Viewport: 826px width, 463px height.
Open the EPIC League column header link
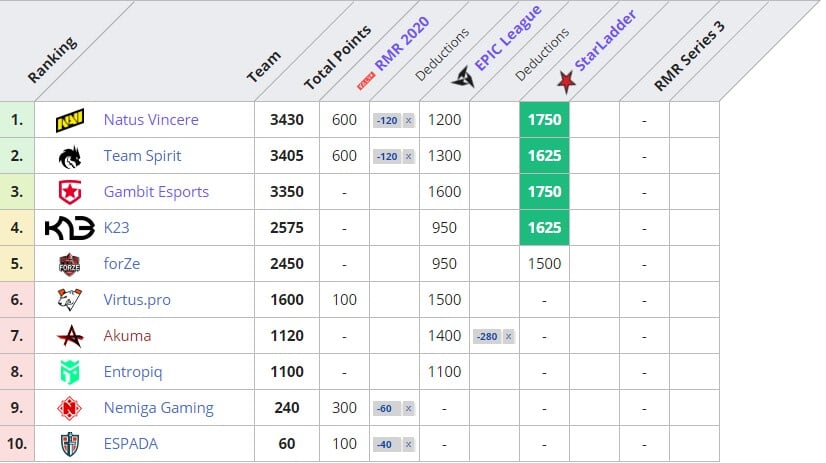tap(508, 37)
